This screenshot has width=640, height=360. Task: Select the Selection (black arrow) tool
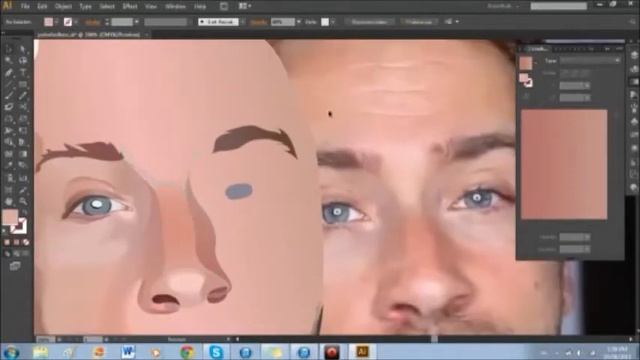(x=9, y=49)
